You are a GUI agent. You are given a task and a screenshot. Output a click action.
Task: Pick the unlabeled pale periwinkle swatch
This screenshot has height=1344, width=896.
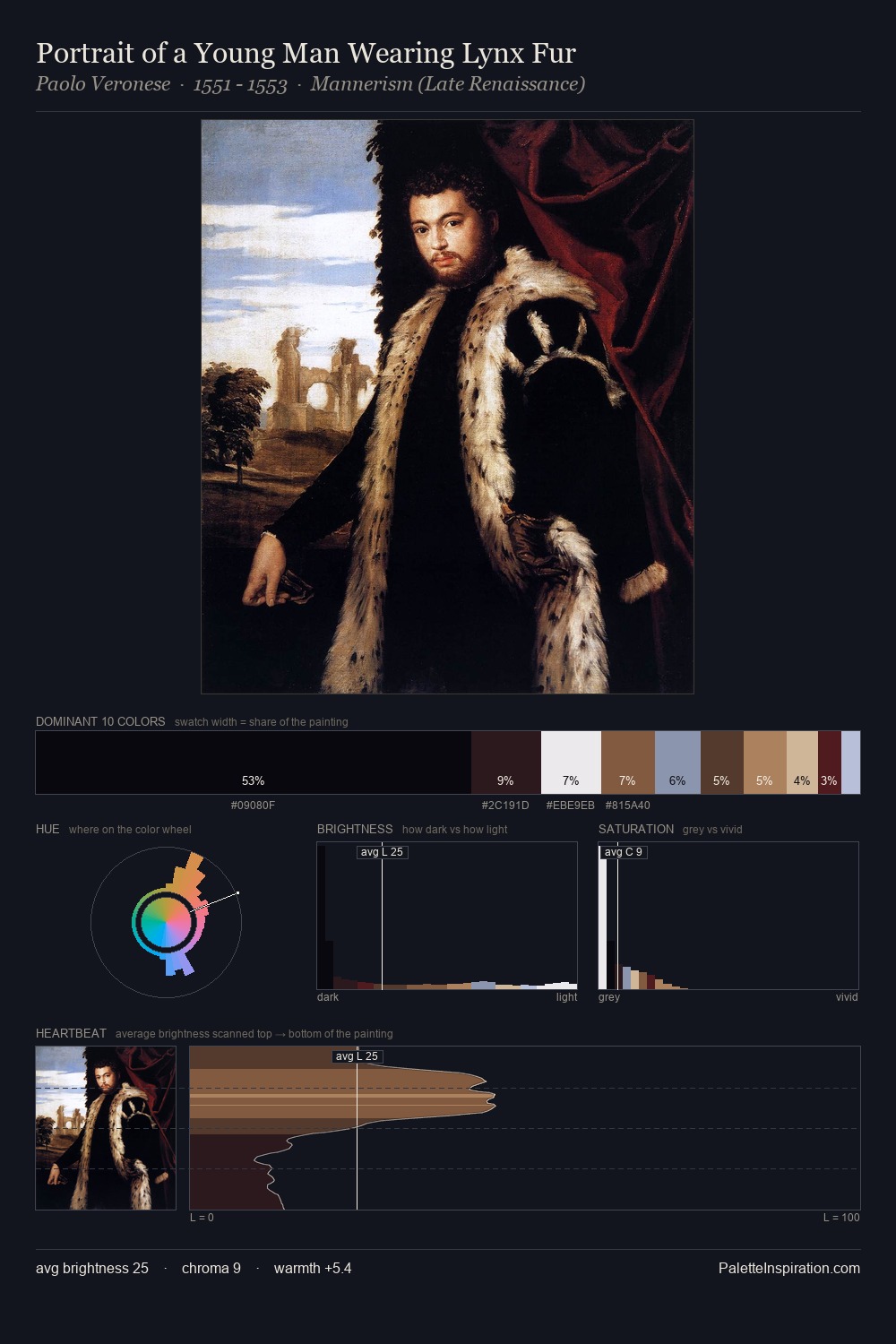850,762
